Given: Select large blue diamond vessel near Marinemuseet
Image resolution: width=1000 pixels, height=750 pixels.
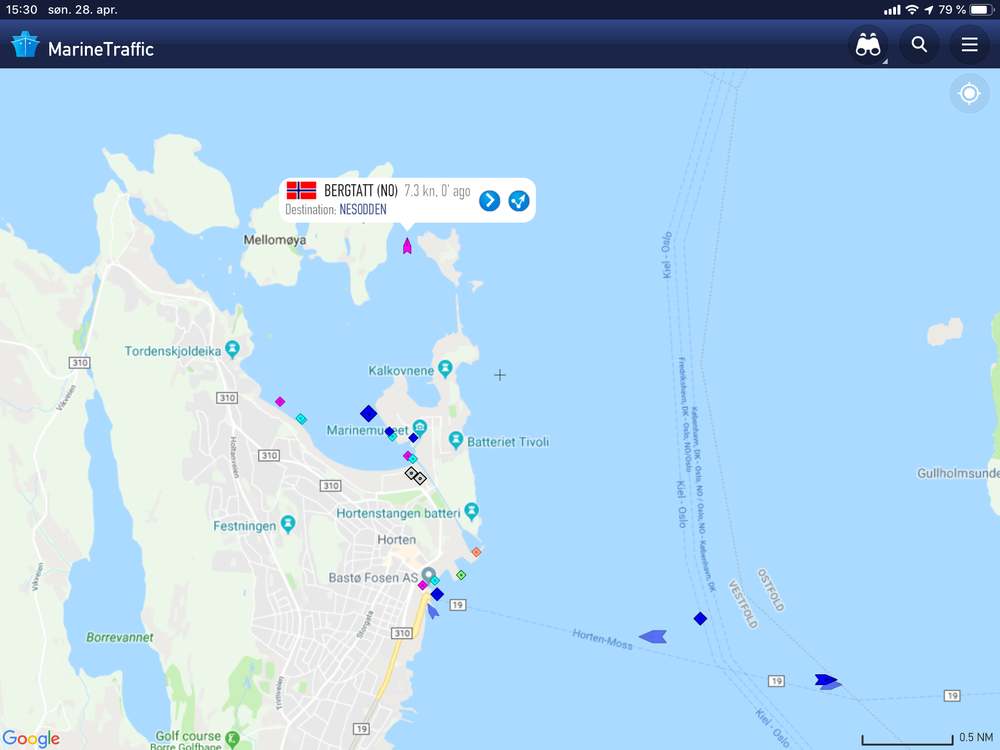Looking at the screenshot, I should point(368,413).
